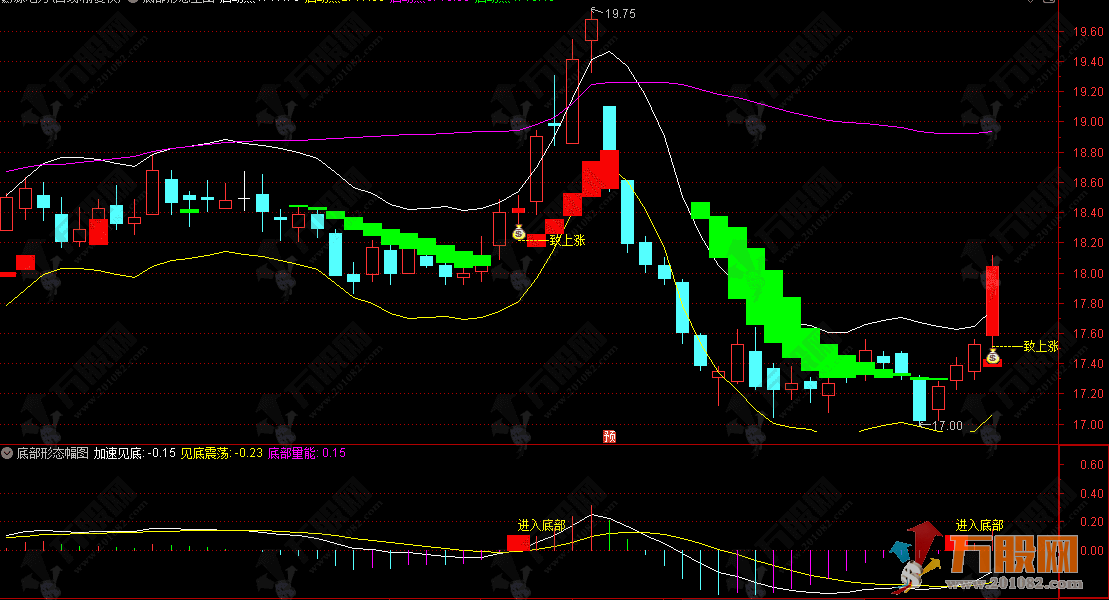Image resolution: width=1109 pixels, height=600 pixels.
Task: Click the right 致上涨 signal text
Action: 1041,346
